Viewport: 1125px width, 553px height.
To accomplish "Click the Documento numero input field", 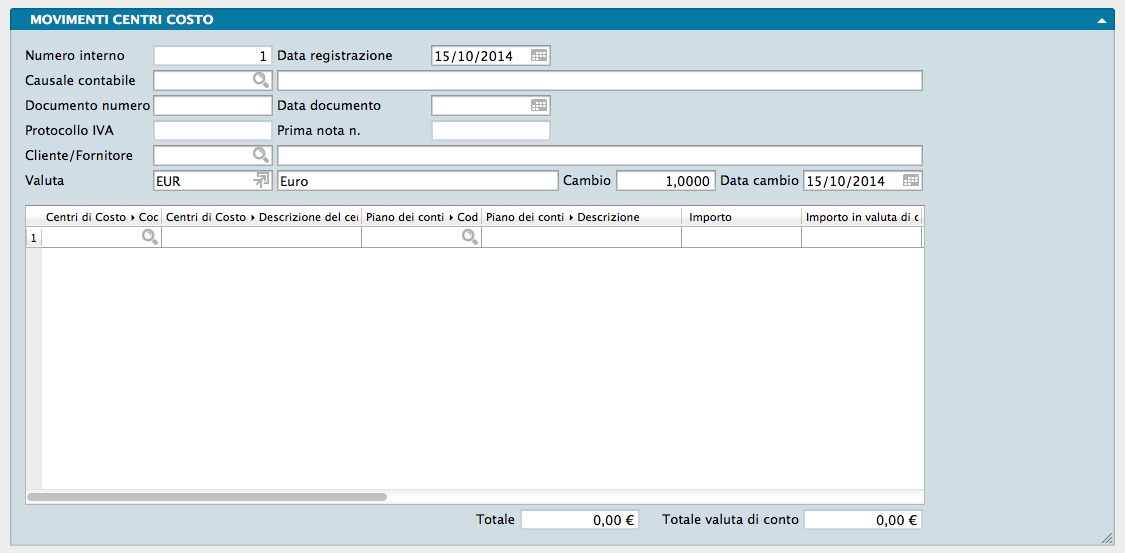I will point(212,105).
